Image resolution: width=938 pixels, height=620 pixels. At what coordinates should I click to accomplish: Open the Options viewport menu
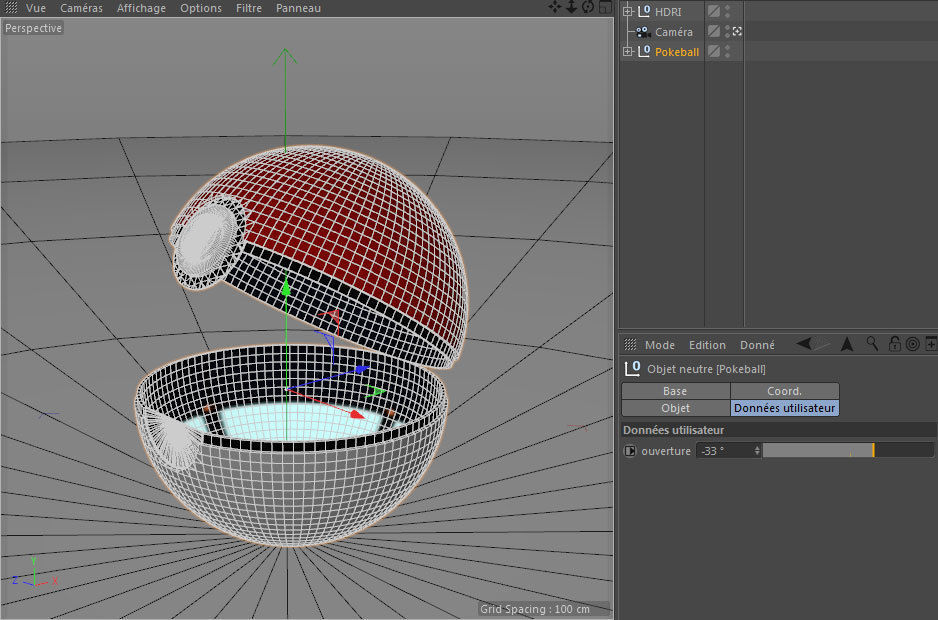click(x=201, y=8)
